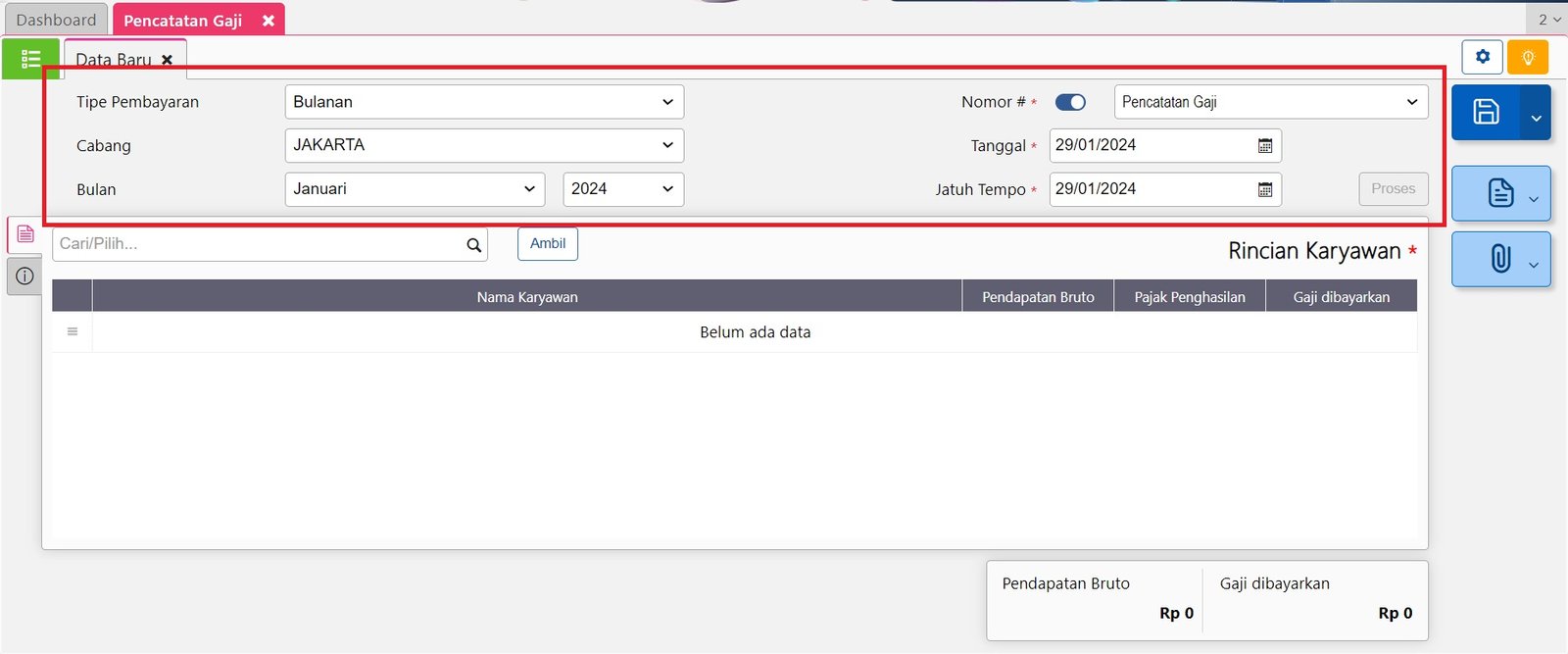The width and height of the screenshot is (1568, 654).
Task: Switch to the Dashboard tab
Action: click(56, 20)
